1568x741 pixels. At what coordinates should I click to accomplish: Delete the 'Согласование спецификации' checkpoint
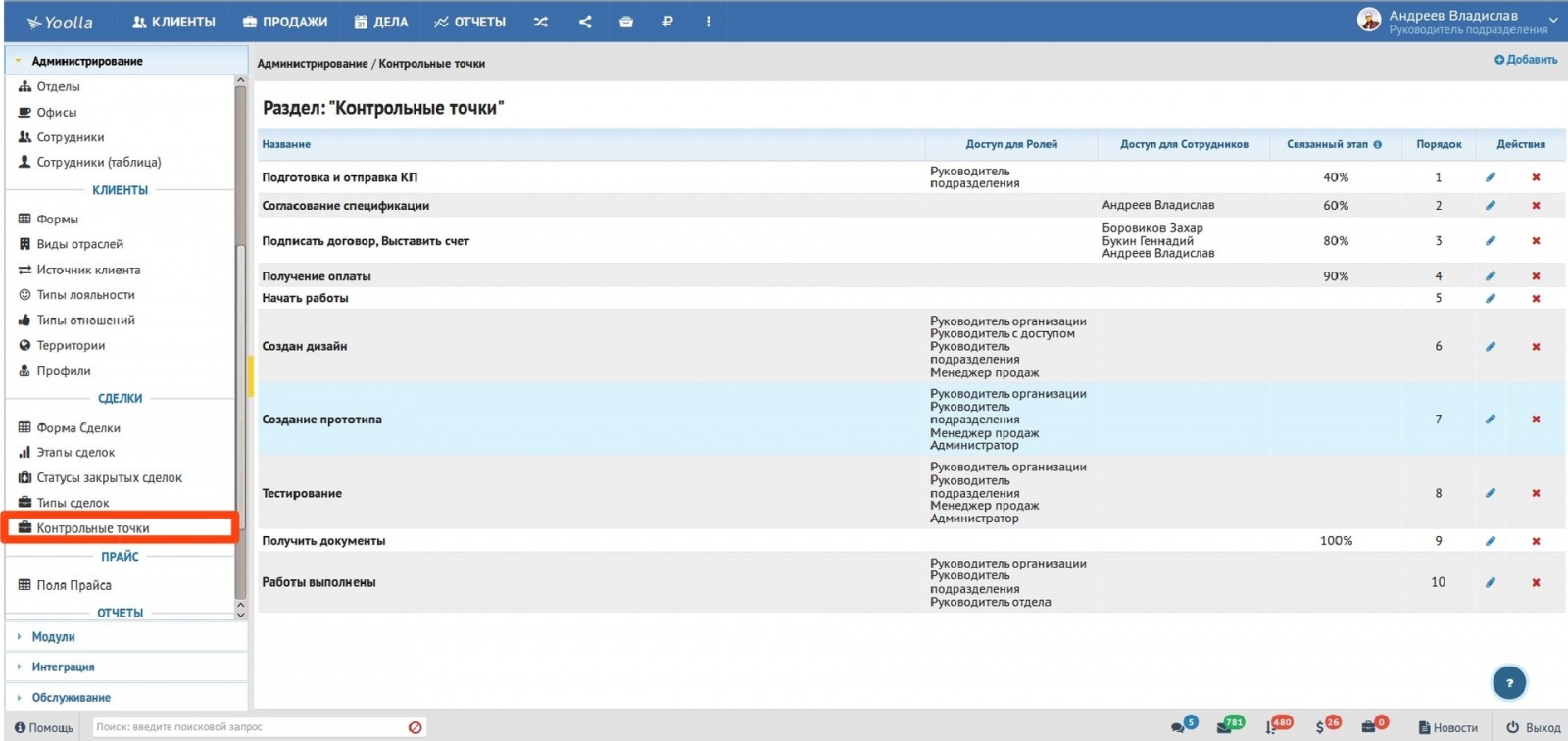coord(1536,206)
